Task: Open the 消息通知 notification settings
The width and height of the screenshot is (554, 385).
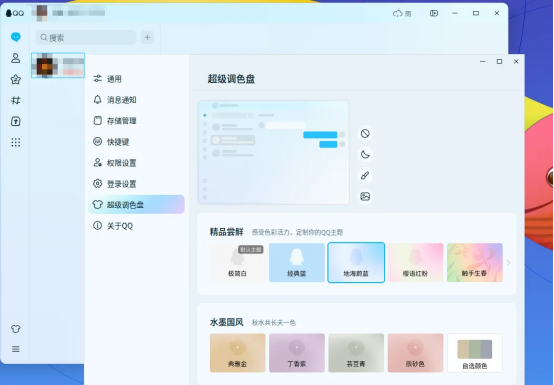Action: [x=136, y=100]
